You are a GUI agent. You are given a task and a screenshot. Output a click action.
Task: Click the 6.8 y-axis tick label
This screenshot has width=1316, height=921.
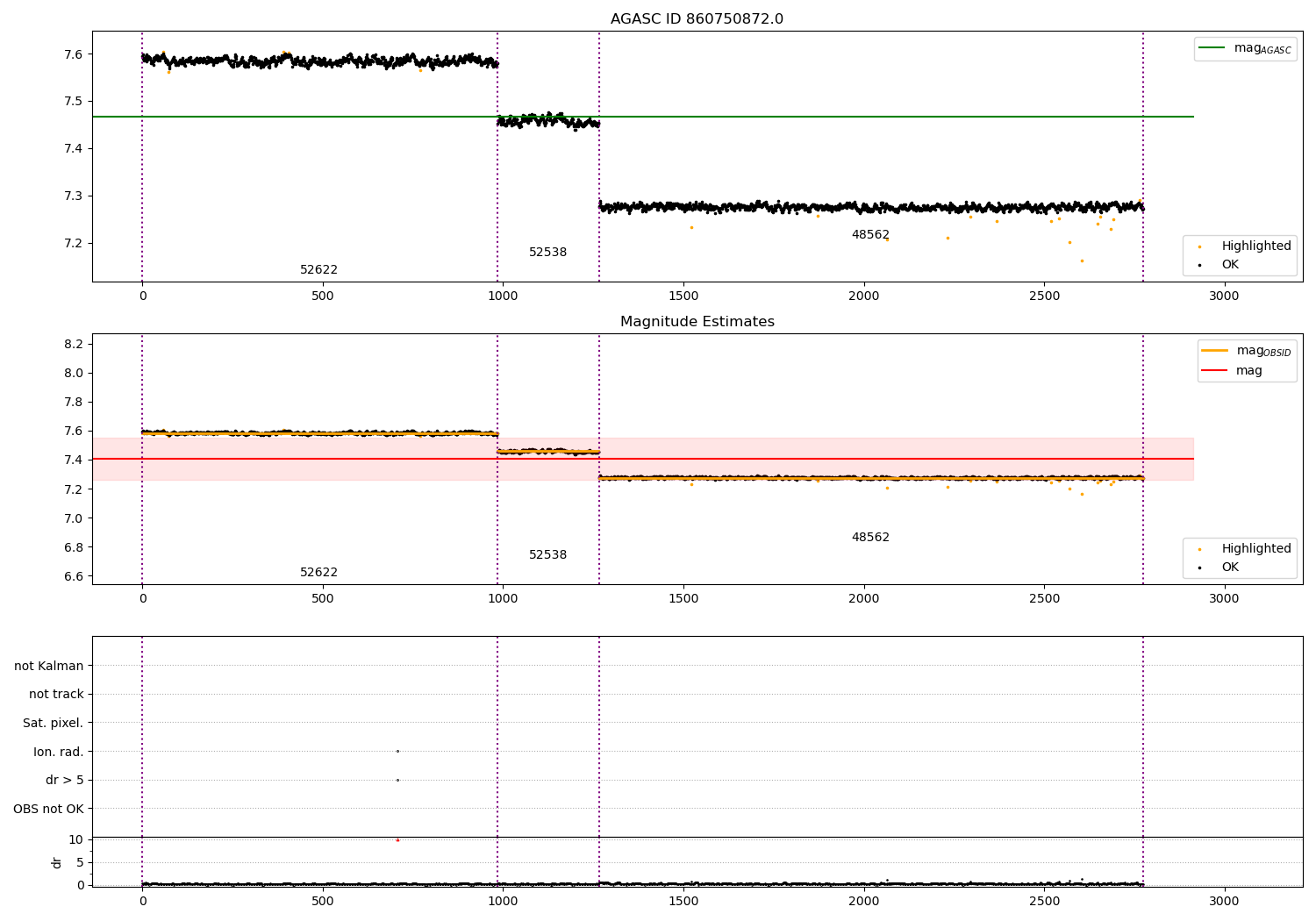75,547
